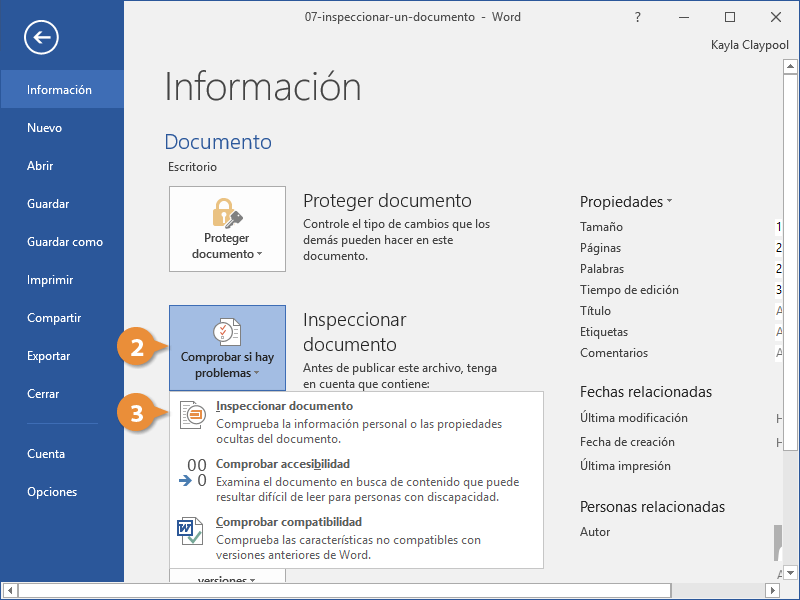Screen dimensions: 800x600
Task: Click the Páginas property label
Action: click(600, 248)
